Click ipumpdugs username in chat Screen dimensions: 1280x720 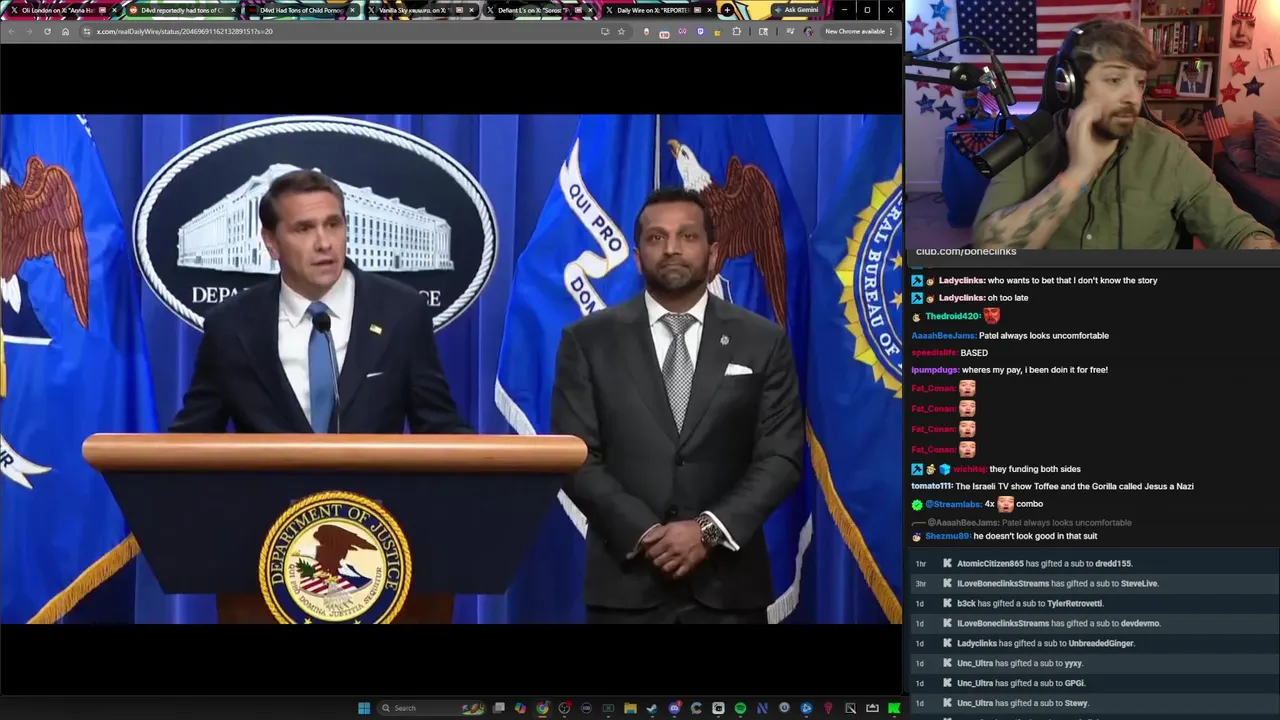pos(935,370)
